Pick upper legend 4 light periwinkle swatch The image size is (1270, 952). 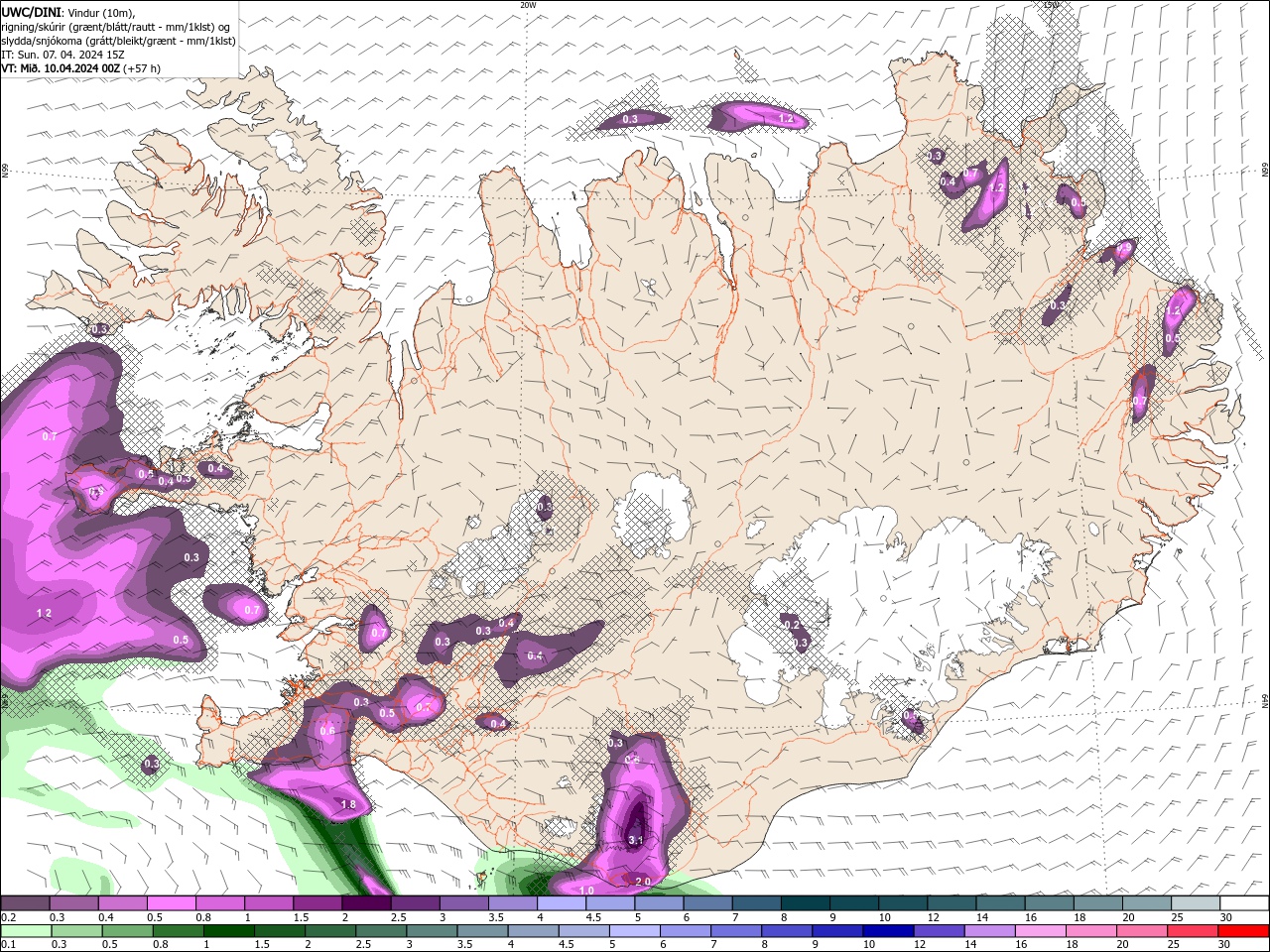click(561, 903)
